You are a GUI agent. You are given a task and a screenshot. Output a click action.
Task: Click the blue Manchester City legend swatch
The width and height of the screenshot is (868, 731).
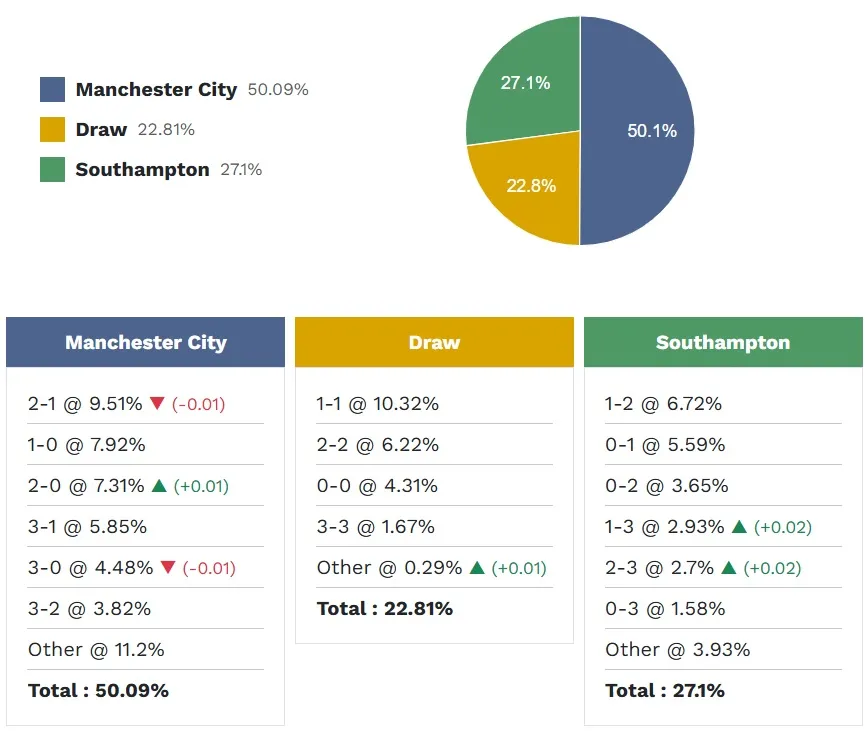point(53,90)
